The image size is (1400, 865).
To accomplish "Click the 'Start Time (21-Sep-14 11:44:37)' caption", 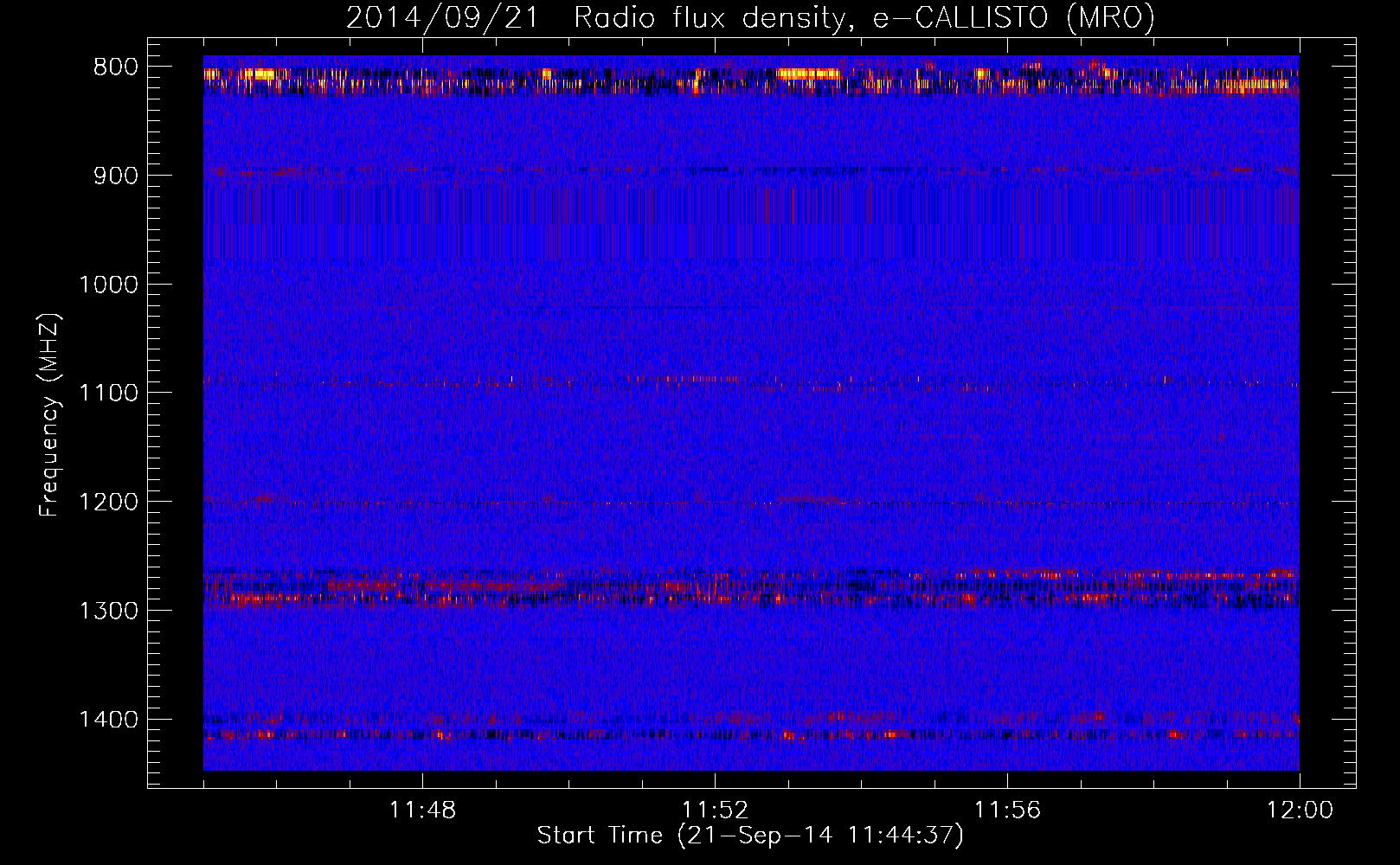I will point(750,836).
